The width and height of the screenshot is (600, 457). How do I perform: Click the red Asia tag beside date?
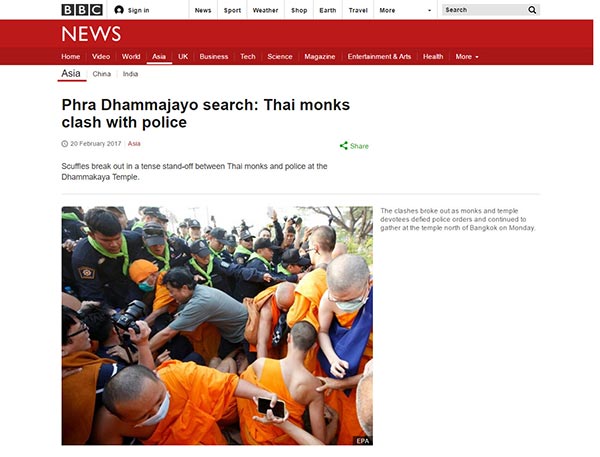pyautogui.click(x=134, y=144)
